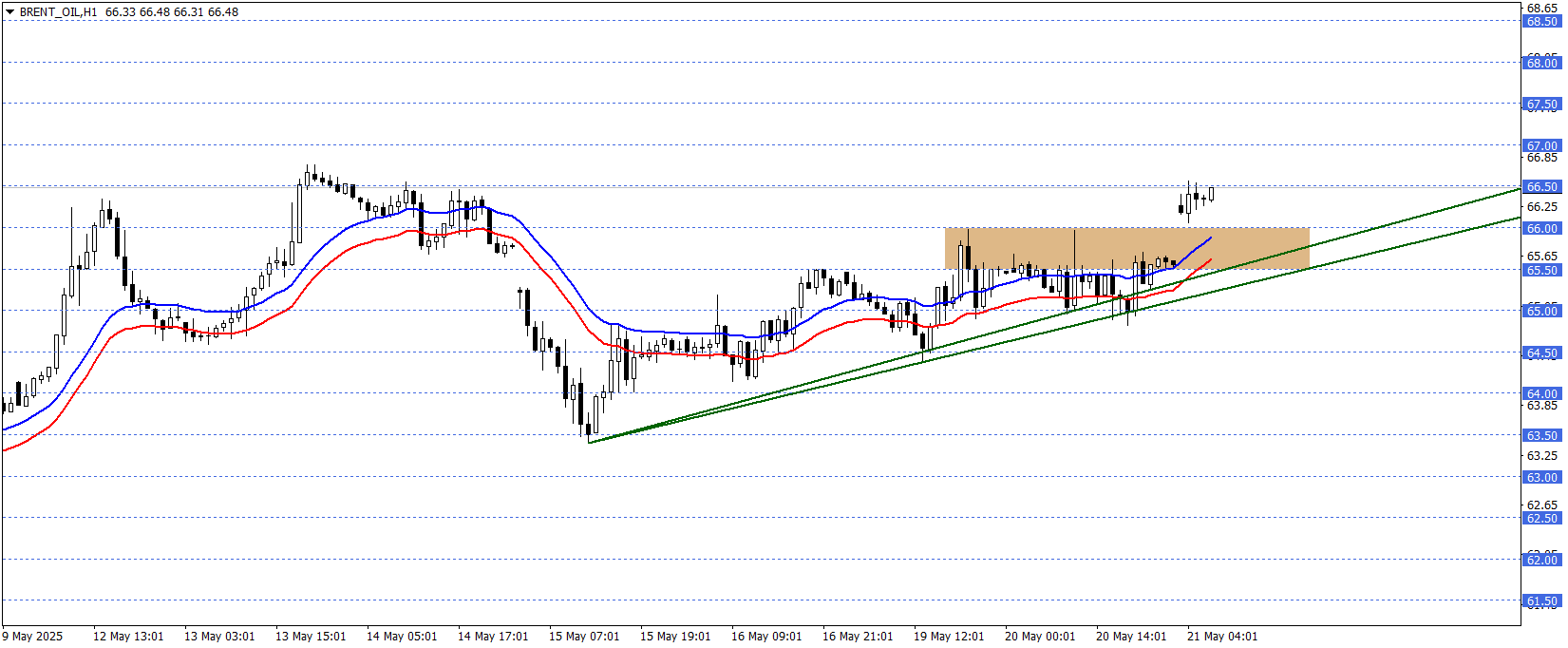Click the 63.50 price level label

click(x=1541, y=436)
